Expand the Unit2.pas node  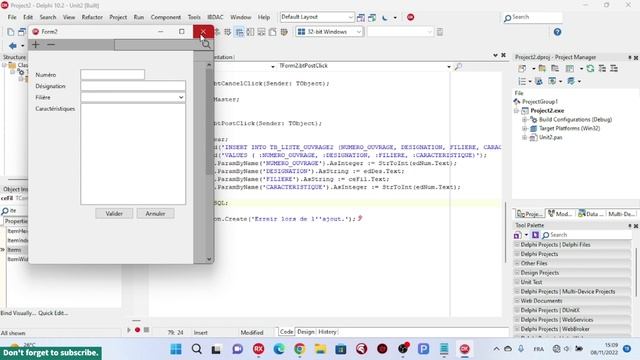[x=525, y=138]
